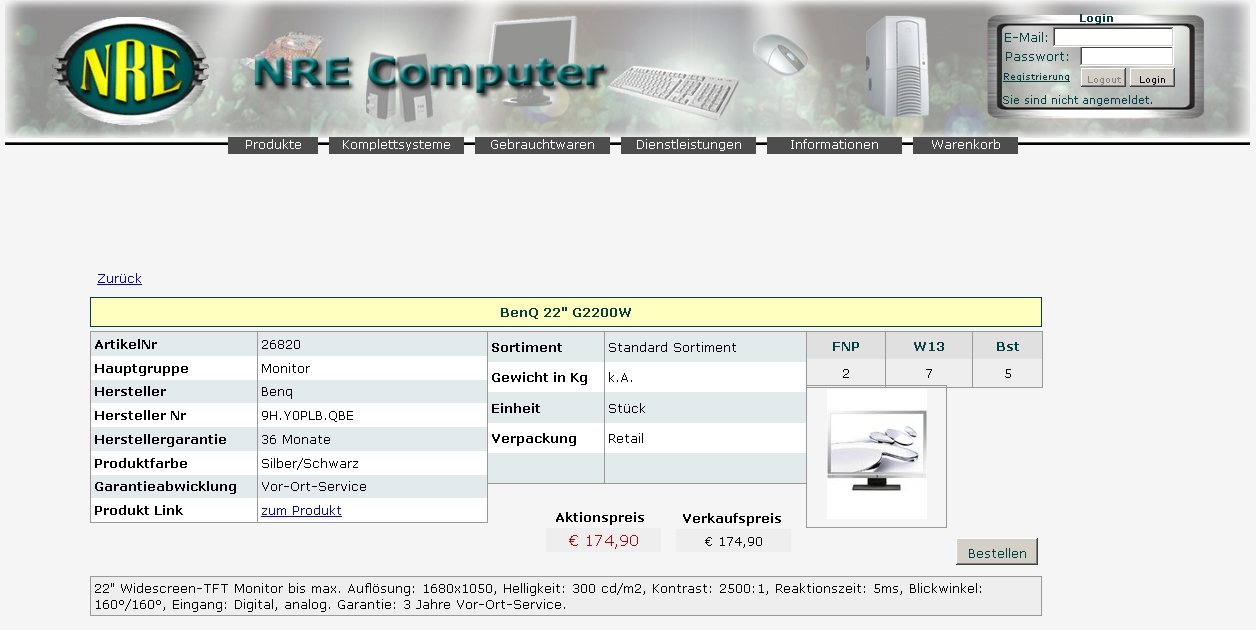Viewport: 1256px width, 630px height.
Task: Click article number 26820
Action: [x=281, y=345]
